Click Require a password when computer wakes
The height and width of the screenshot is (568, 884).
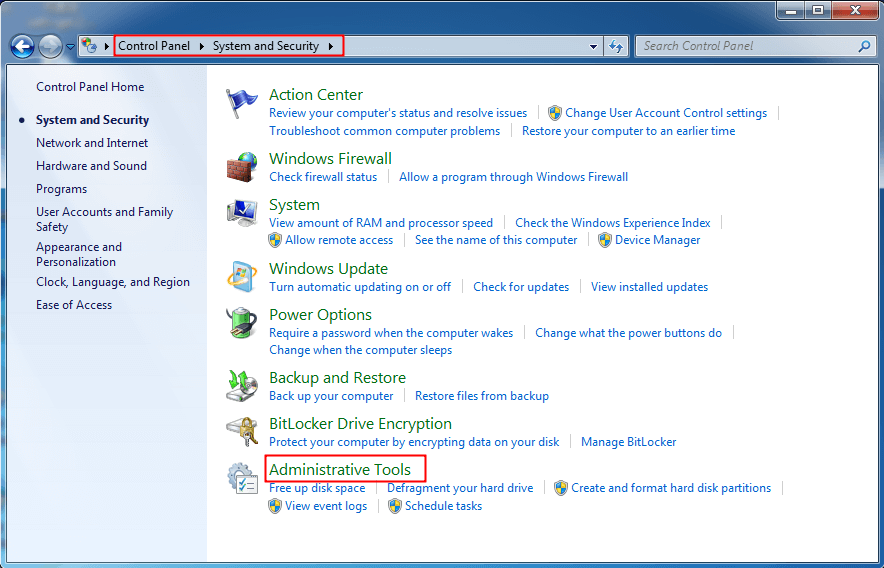pyautogui.click(x=391, y=333)
